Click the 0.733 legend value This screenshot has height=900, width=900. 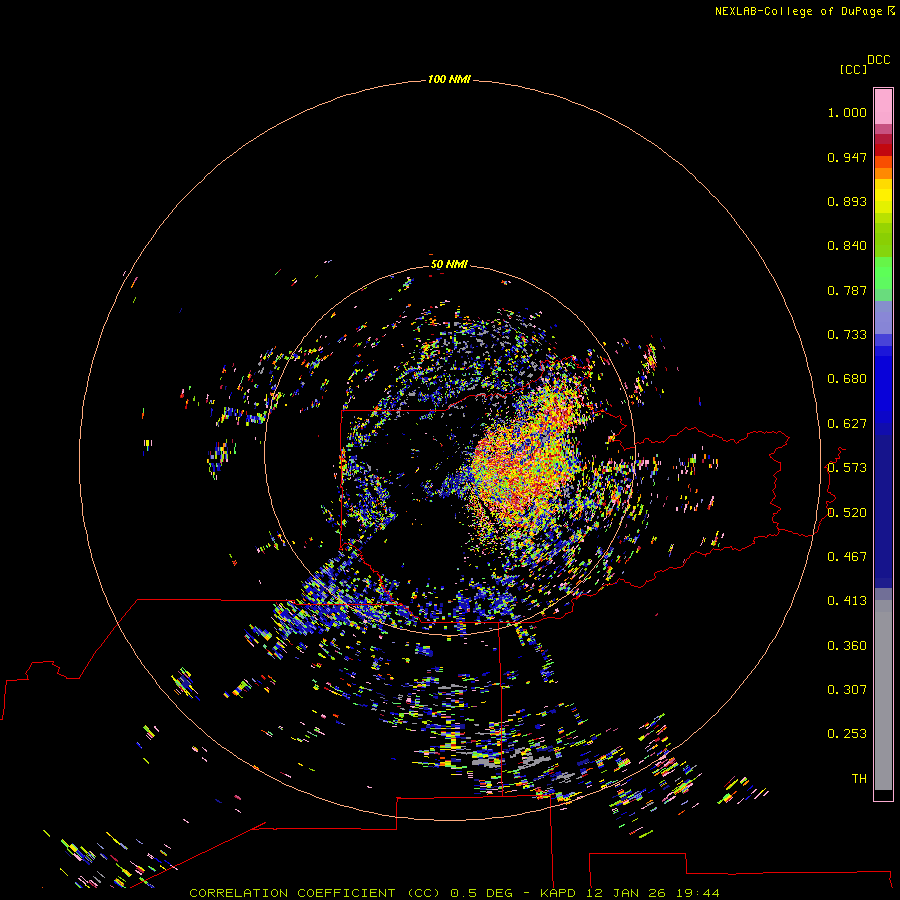tap(847, 335)
